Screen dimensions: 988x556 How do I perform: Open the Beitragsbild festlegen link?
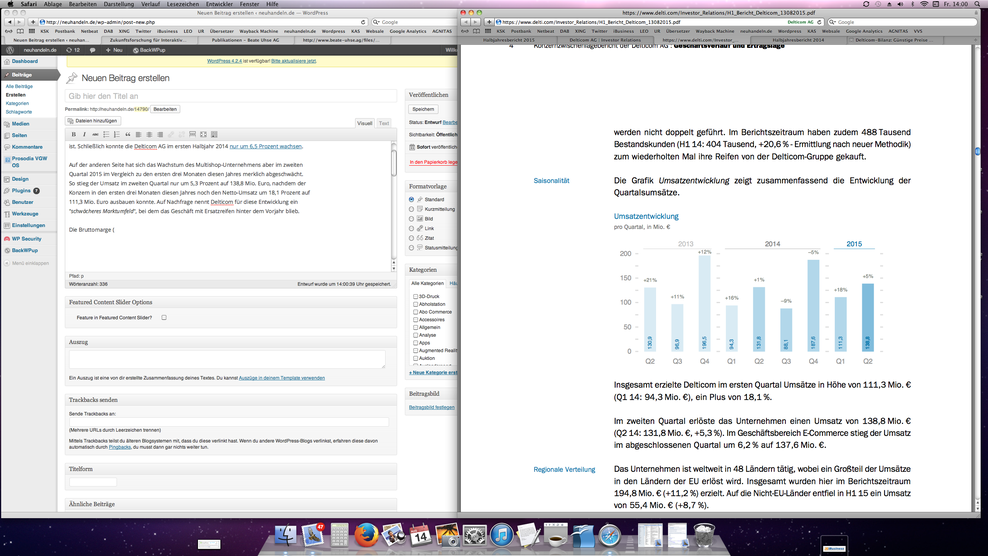(x=432, y=407)
